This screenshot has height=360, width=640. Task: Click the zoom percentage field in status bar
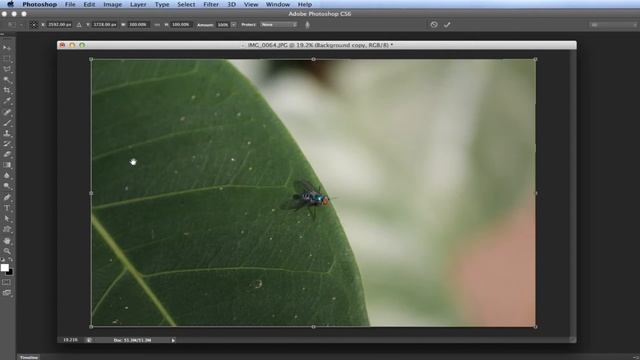coord(70,340)
